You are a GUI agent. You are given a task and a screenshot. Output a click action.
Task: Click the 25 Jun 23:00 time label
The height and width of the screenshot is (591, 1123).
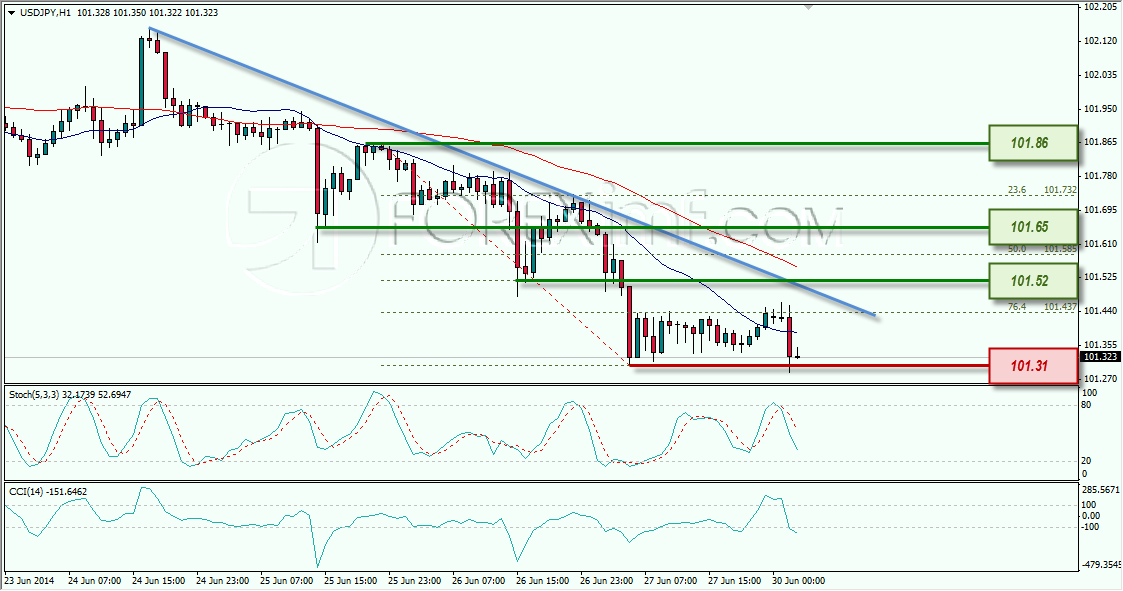pyautogui.click(x=415, y=580)
